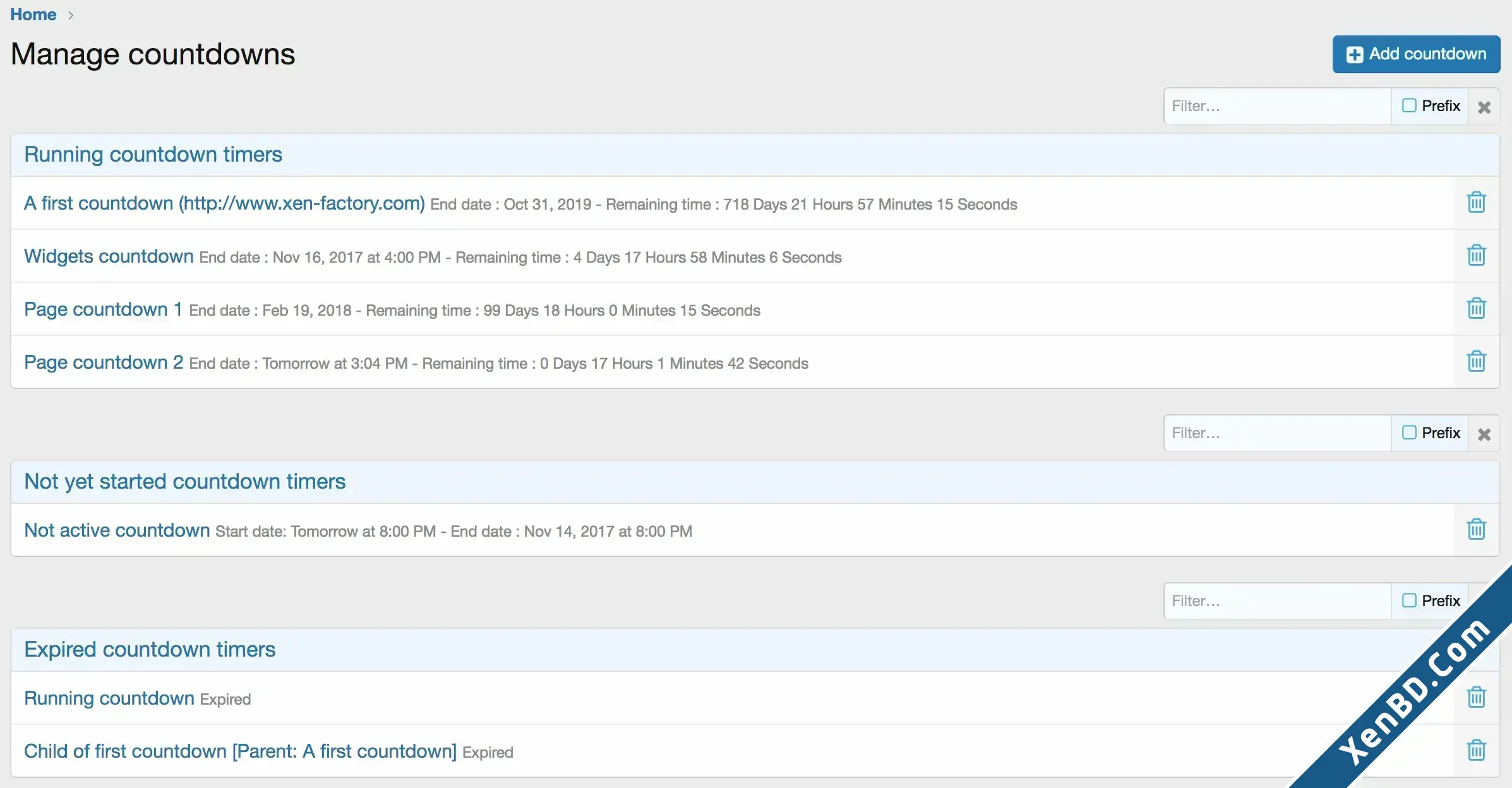Remove Page countdown 2 via trash icon
Viewport: 1512px width, 788px height.
click(1476, 362)
